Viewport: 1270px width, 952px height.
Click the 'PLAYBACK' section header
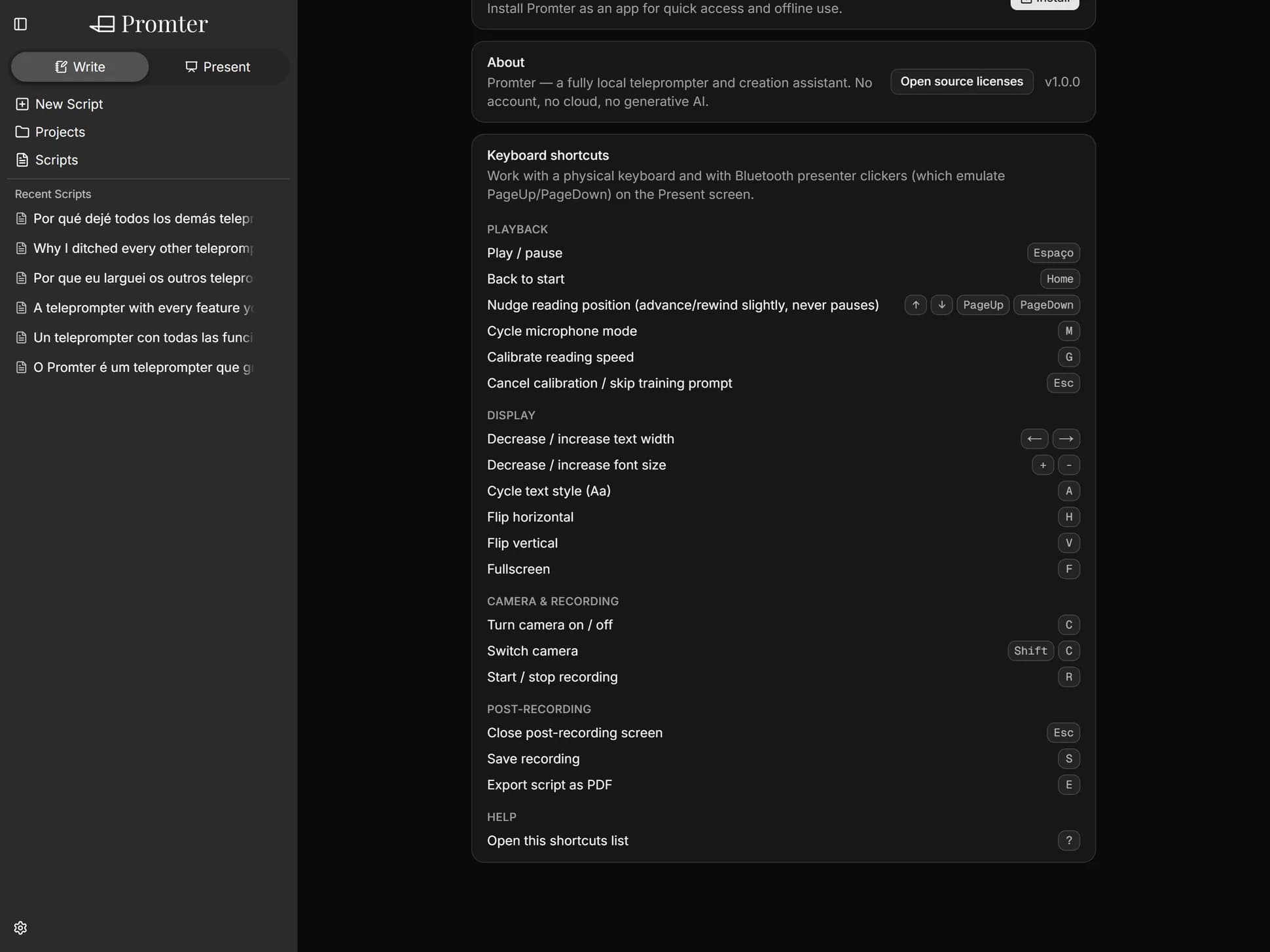point(517,229)
